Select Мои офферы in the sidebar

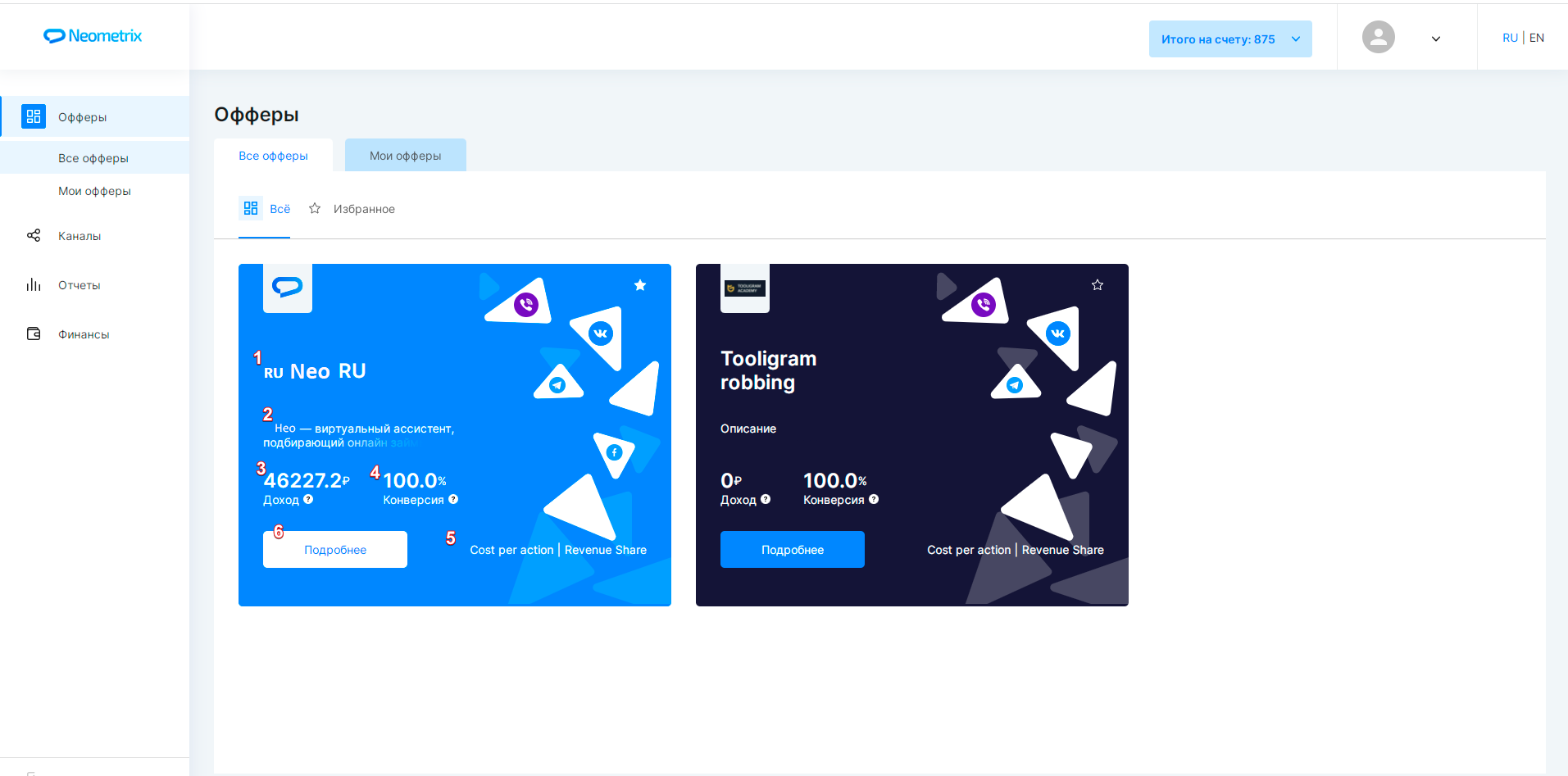[x=94, y=191]
